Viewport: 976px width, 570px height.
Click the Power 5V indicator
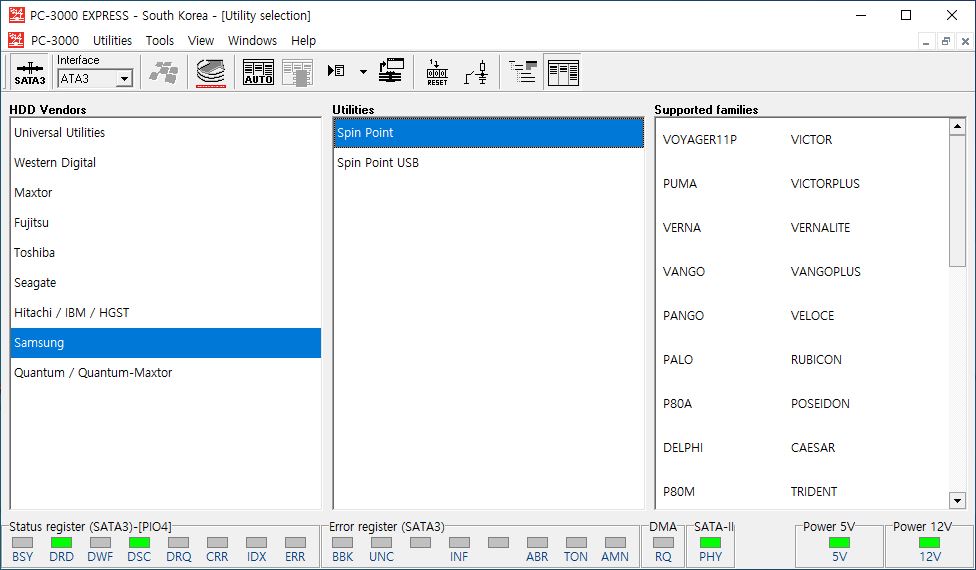click(839, 543)
